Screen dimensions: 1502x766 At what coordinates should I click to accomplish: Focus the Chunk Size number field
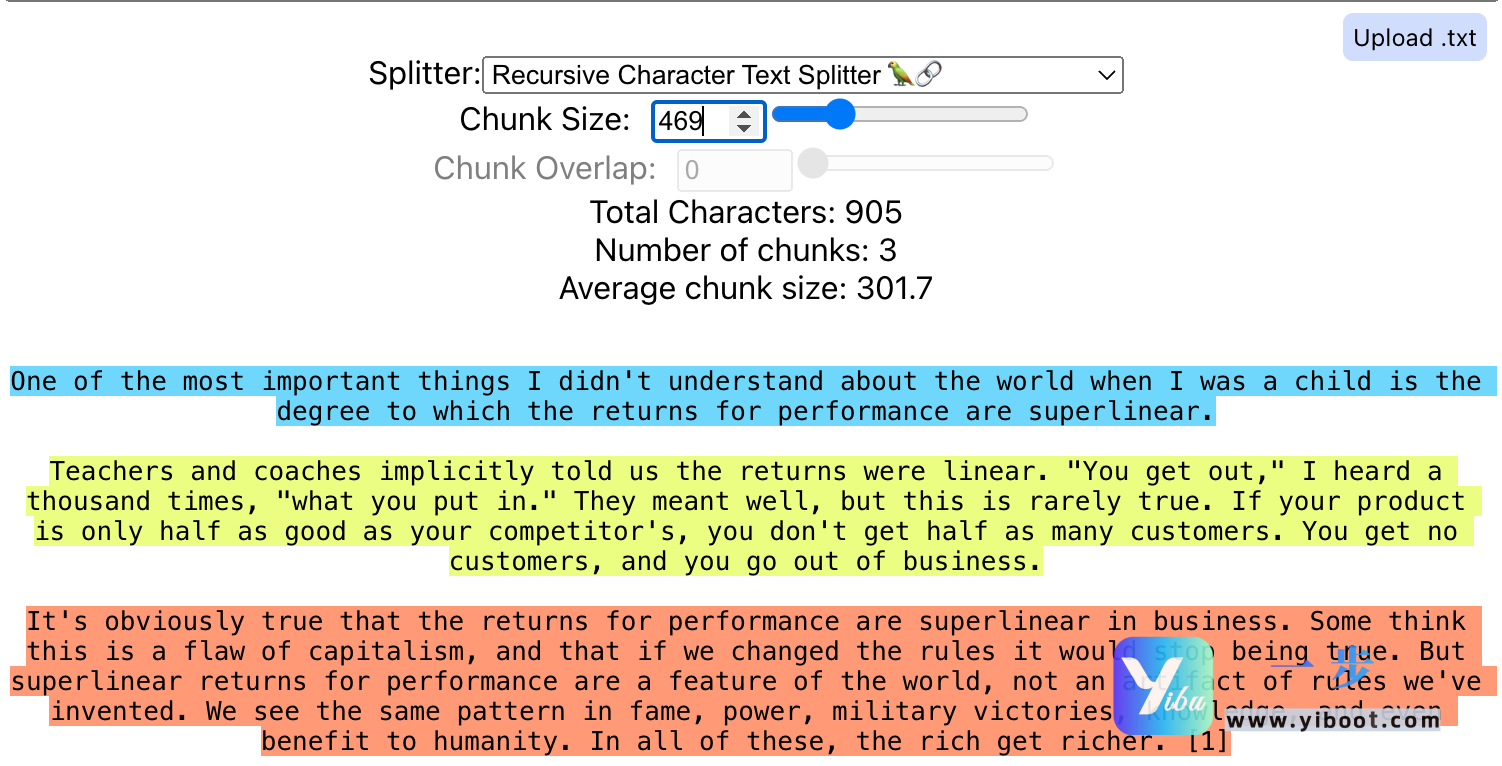tap(692, 122)
